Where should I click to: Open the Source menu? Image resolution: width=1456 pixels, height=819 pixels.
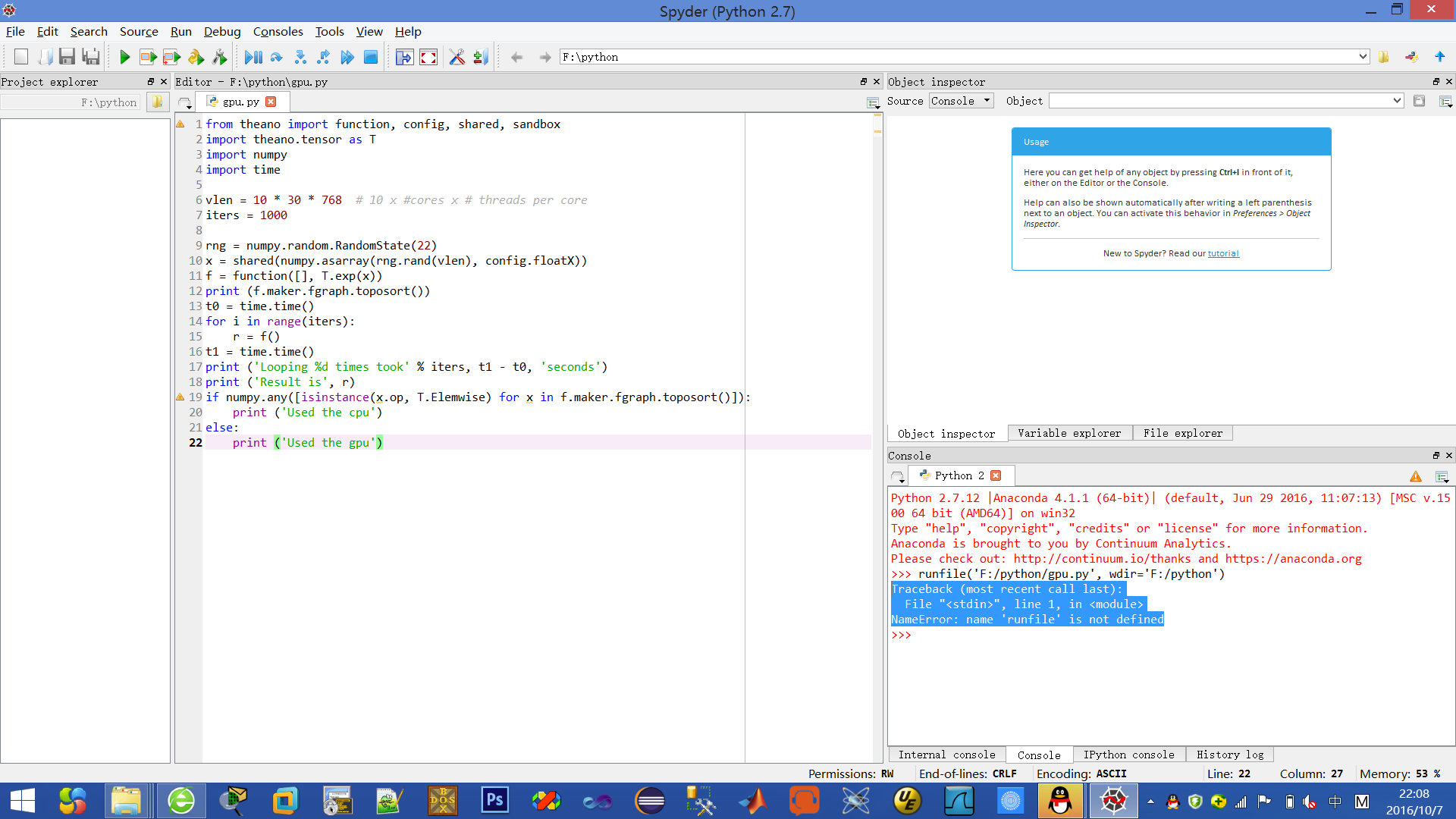click(x=139, y=31)
